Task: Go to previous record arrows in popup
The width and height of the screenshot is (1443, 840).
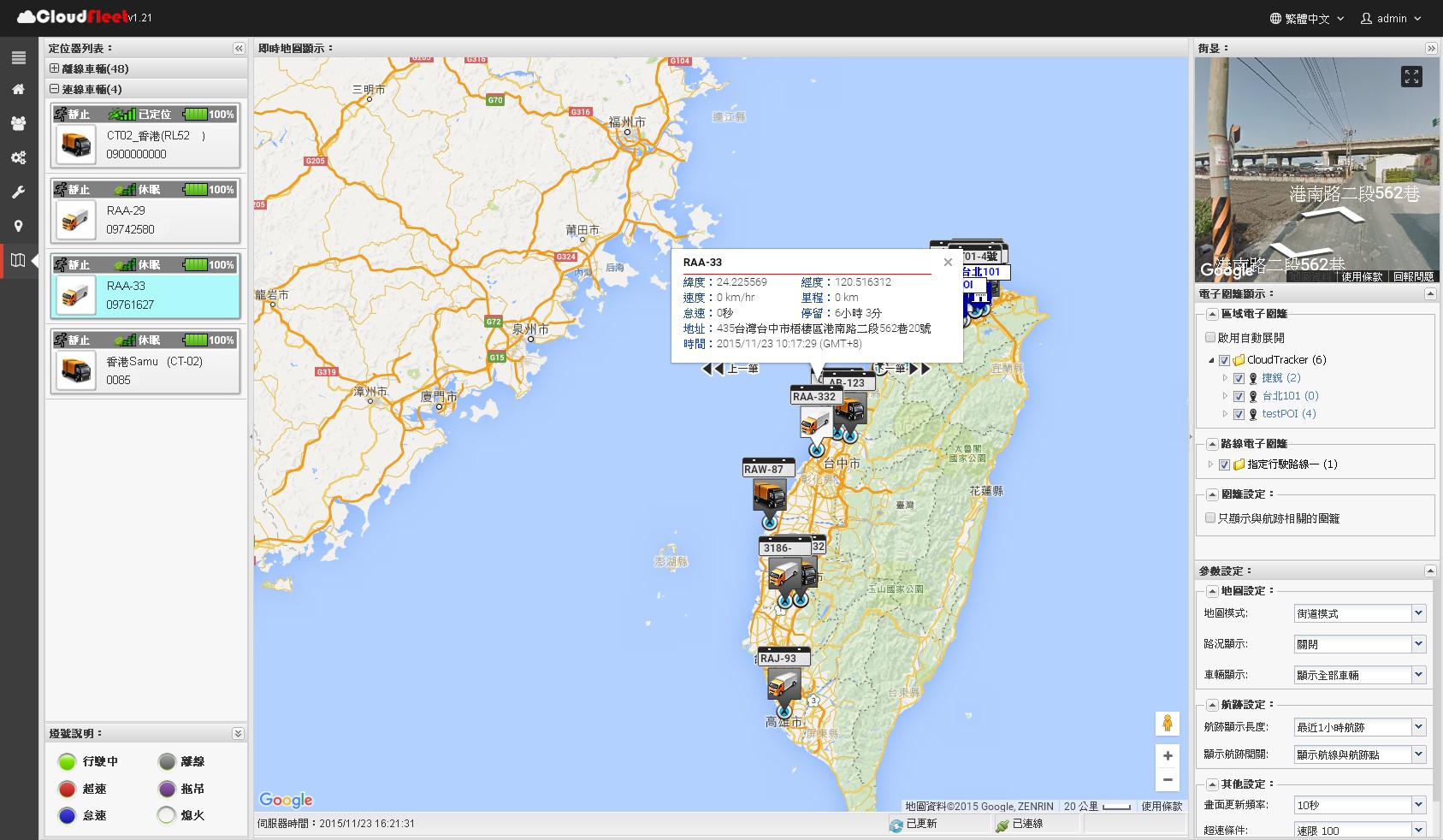Action: coord(713,369)
